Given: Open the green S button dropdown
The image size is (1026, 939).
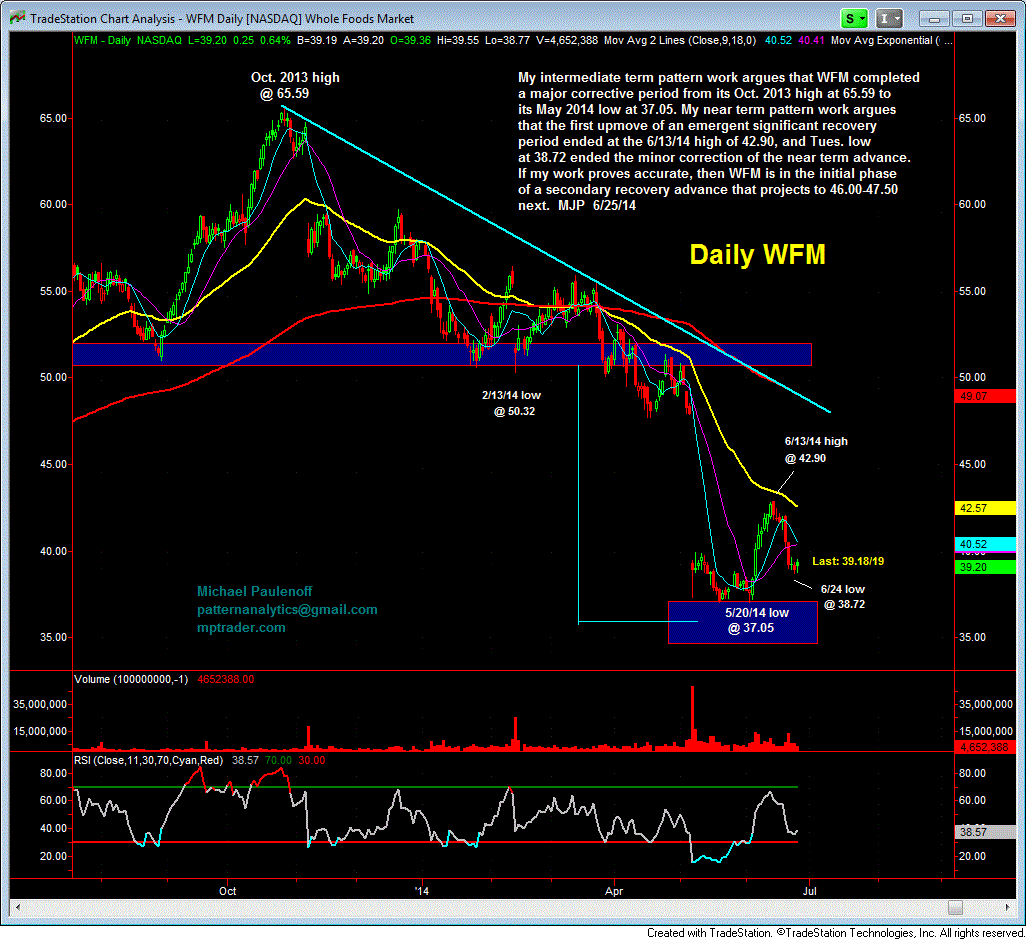Looking at the screenshot, I should point(854,18).
